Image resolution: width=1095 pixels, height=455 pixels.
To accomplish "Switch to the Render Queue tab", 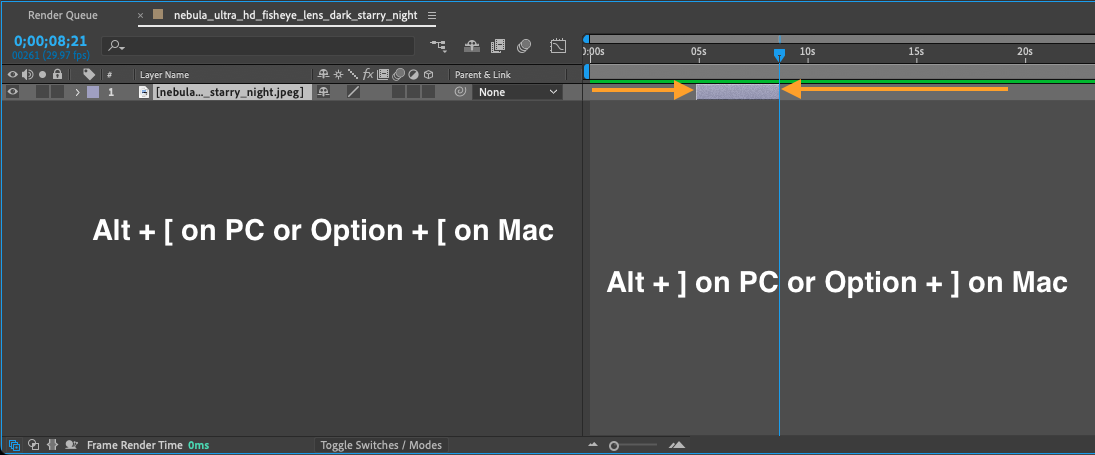I will click(63, 15).
